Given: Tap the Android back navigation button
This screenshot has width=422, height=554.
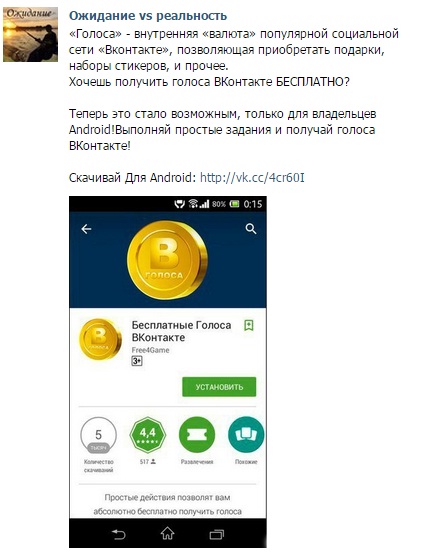Looking at the screenshot, I should coord(118,534).
